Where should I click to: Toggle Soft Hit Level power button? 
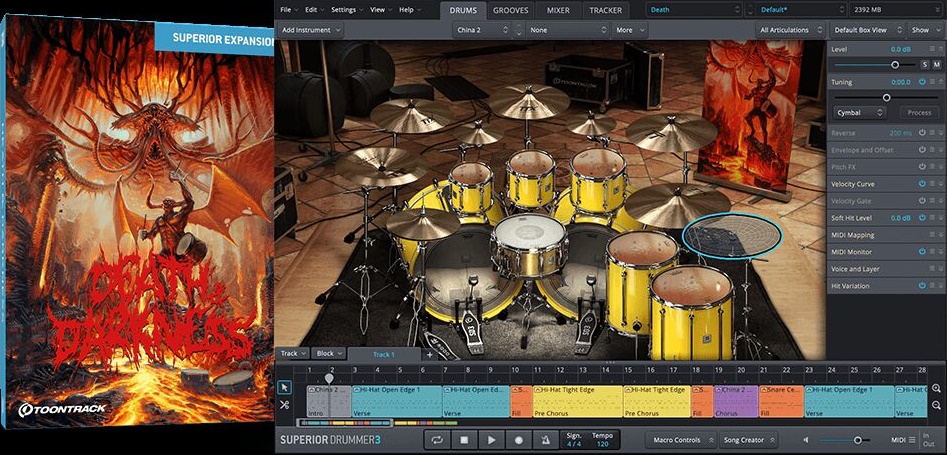pos(922,218)
